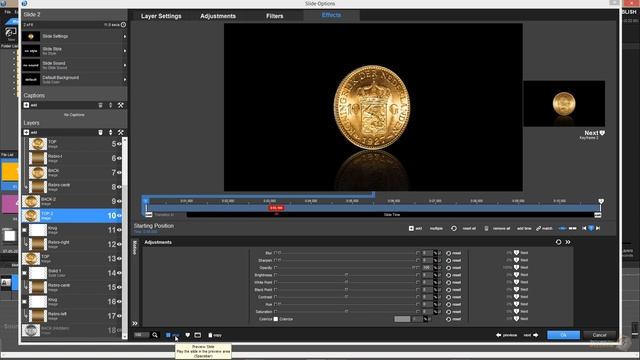Click the Colorize color swatch
Image resolution: width=640 pixels, height=360 pixels.
[402, 319]
